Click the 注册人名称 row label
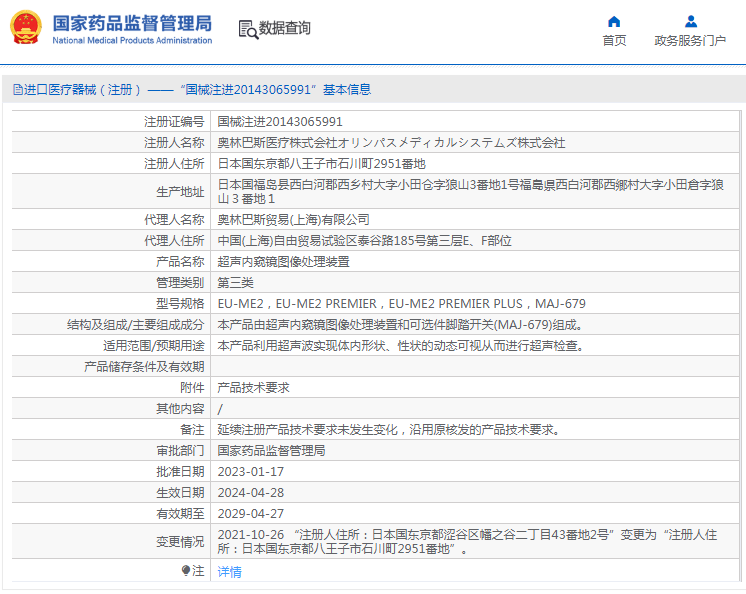 174,143
